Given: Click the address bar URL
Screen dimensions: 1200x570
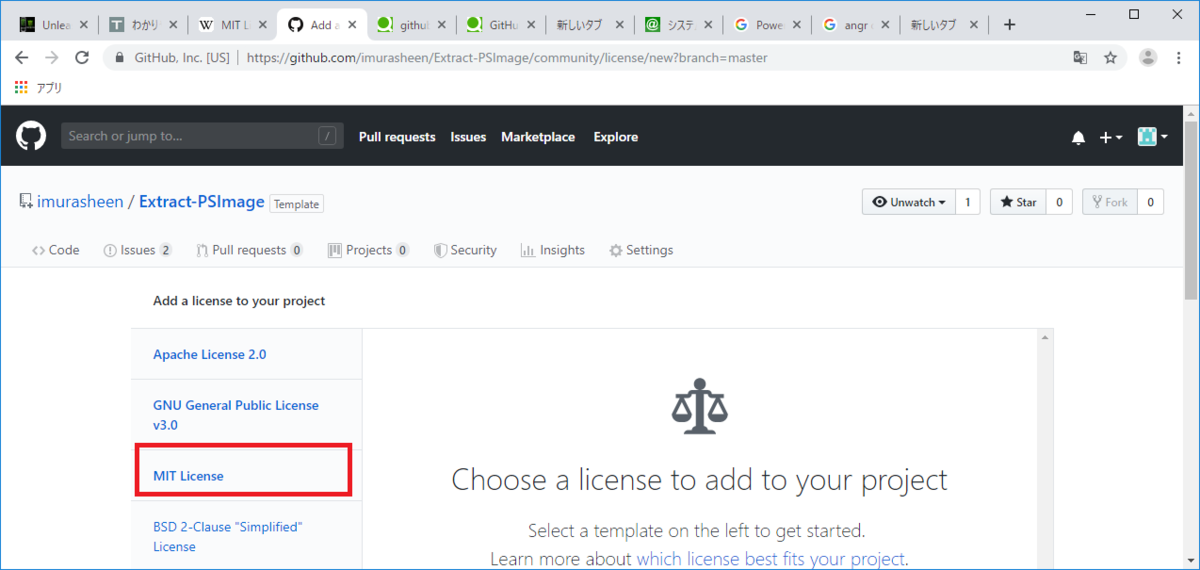Looking at the screenshot, I should point(507,58).
